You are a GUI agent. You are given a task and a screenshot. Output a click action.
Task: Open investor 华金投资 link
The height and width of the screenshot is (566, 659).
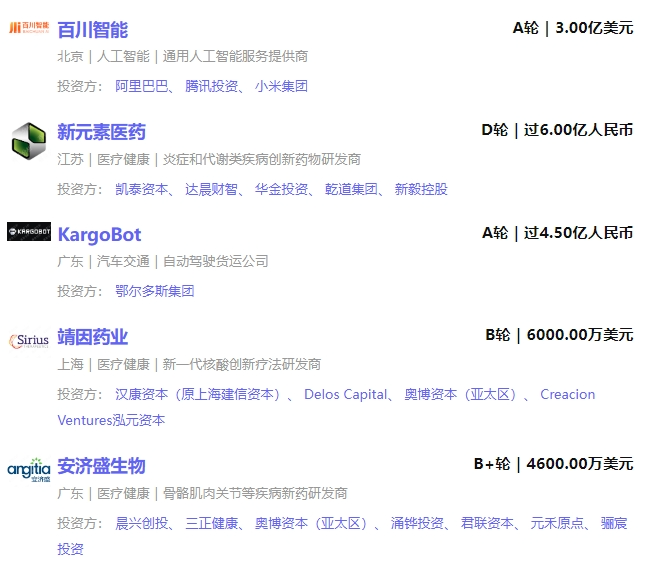click(x=282, y=189)
